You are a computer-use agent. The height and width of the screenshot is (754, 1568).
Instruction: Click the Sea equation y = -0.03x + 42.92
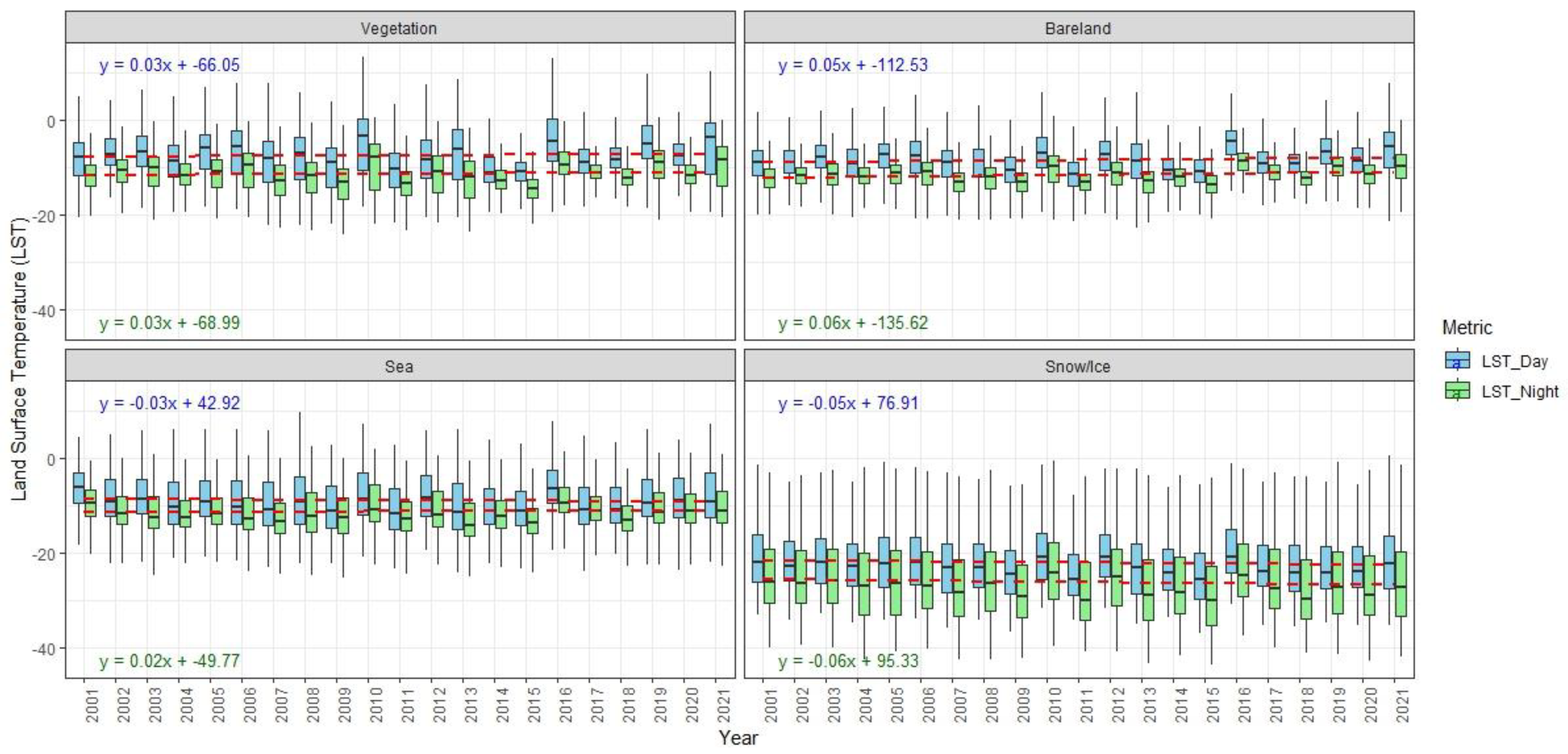tap(170, 403)
